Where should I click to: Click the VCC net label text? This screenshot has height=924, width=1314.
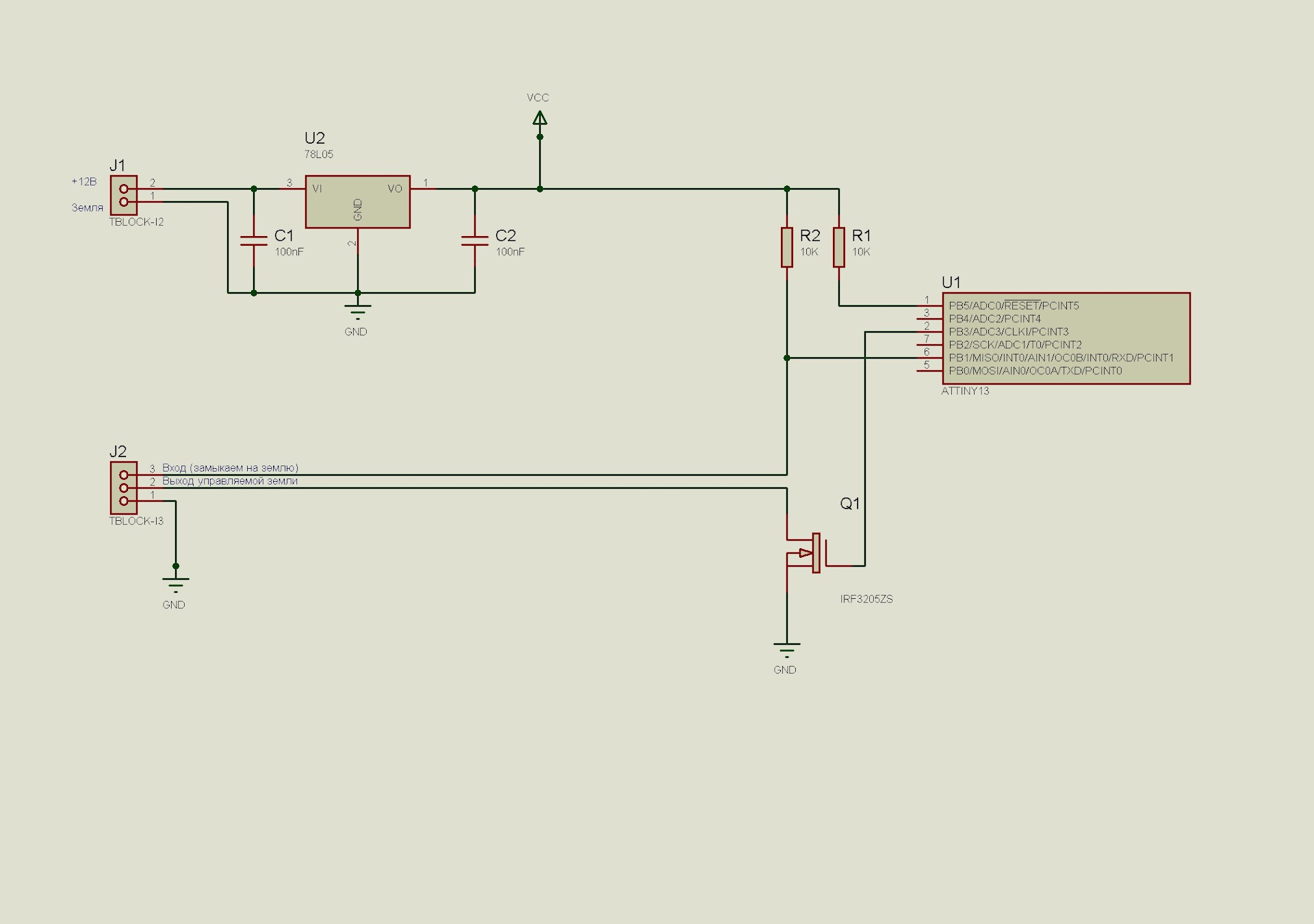pos(538,98)
